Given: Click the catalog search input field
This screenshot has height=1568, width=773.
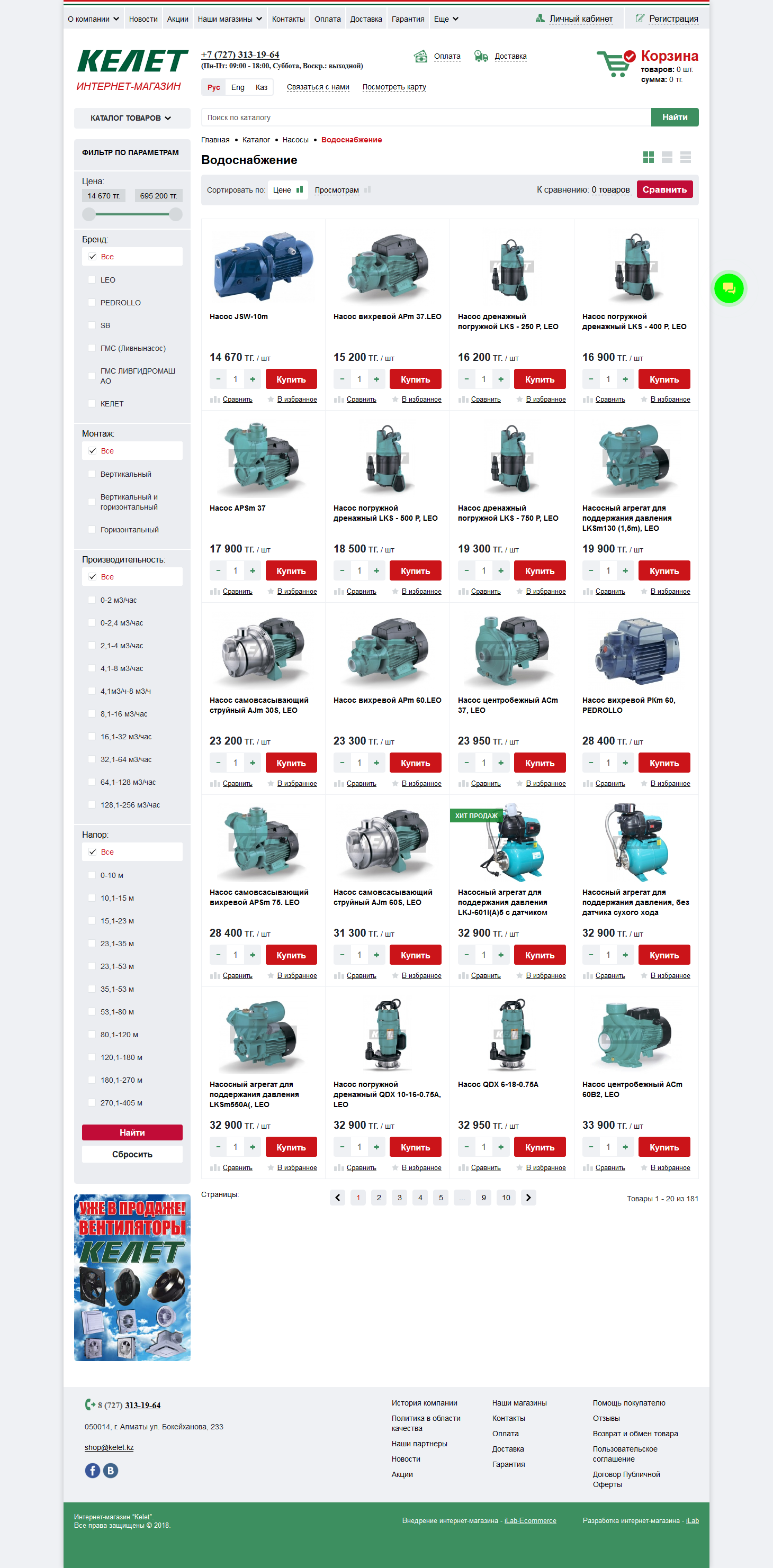Looking at the screenshot, I should [426, 117].
